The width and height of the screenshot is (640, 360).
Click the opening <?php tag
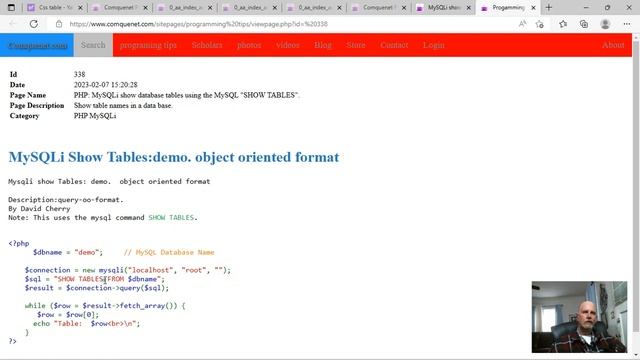click(19, 243)
